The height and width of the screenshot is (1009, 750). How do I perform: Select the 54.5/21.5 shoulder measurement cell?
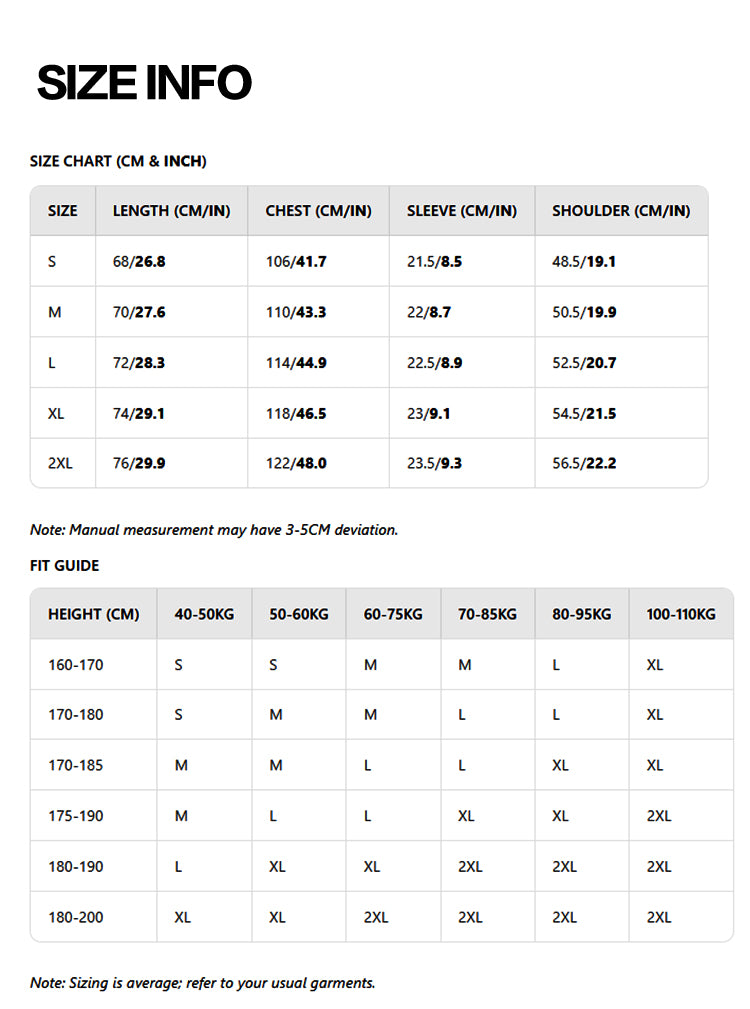[584, 413]
